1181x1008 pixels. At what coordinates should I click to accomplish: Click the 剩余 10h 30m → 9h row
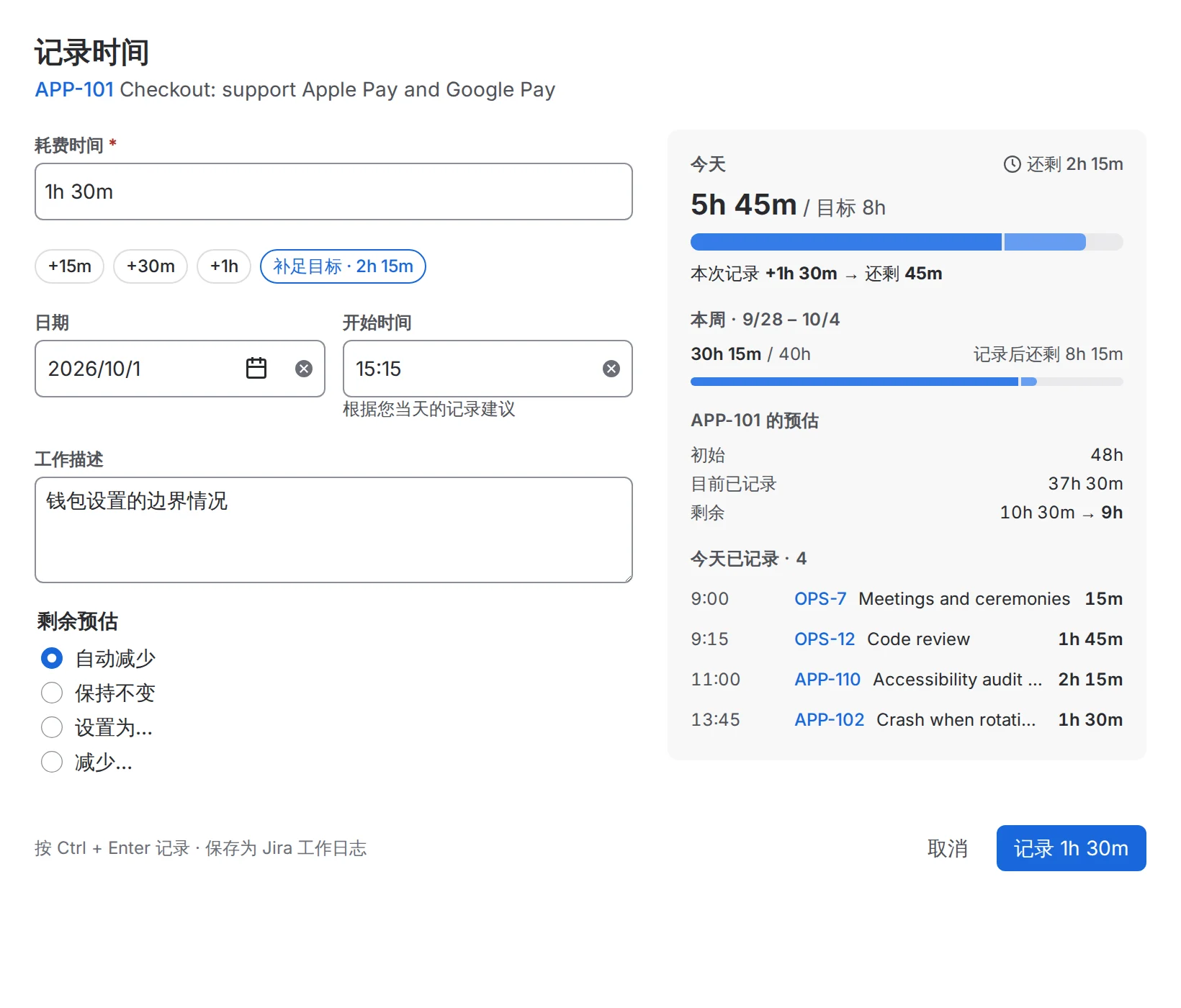[907, 513]
